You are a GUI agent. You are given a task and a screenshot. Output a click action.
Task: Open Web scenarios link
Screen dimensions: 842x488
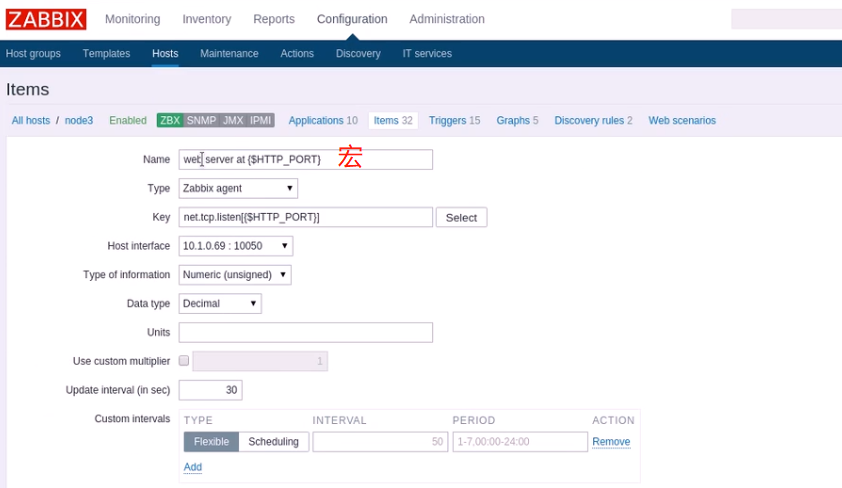(682, 120)
